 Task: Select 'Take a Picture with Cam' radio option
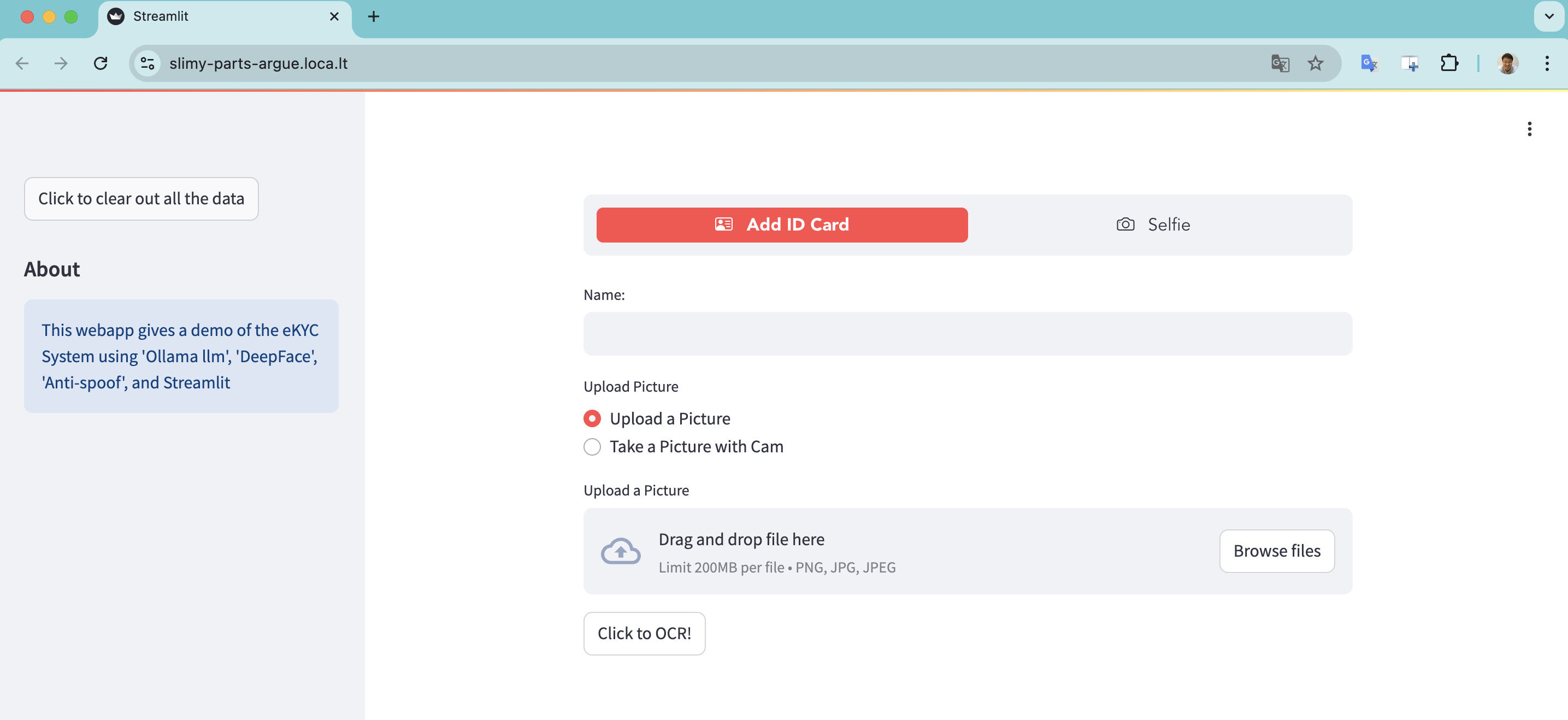pos(592,447)
